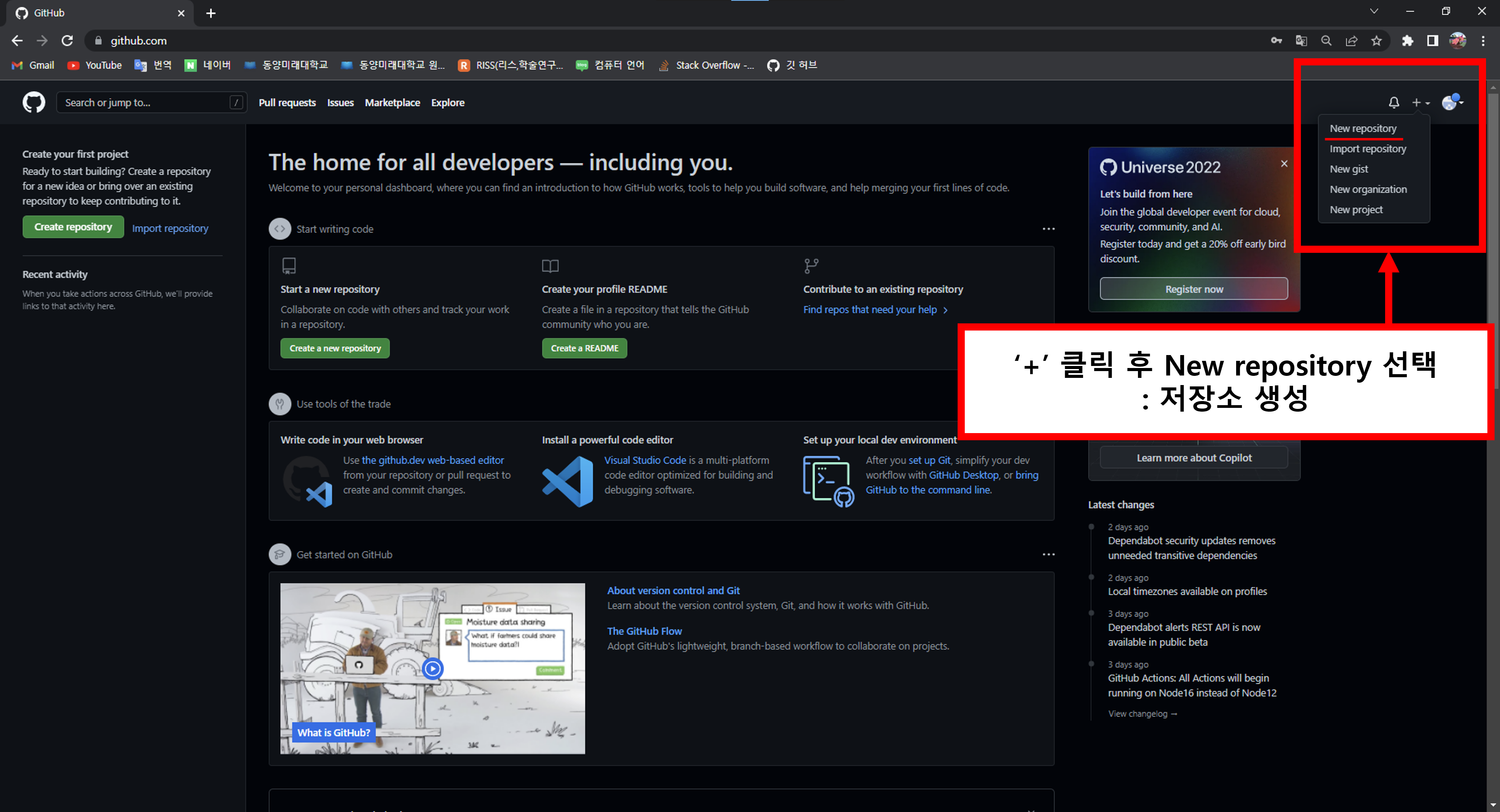Open the saved passwords key icon

tap(1276, 40)
